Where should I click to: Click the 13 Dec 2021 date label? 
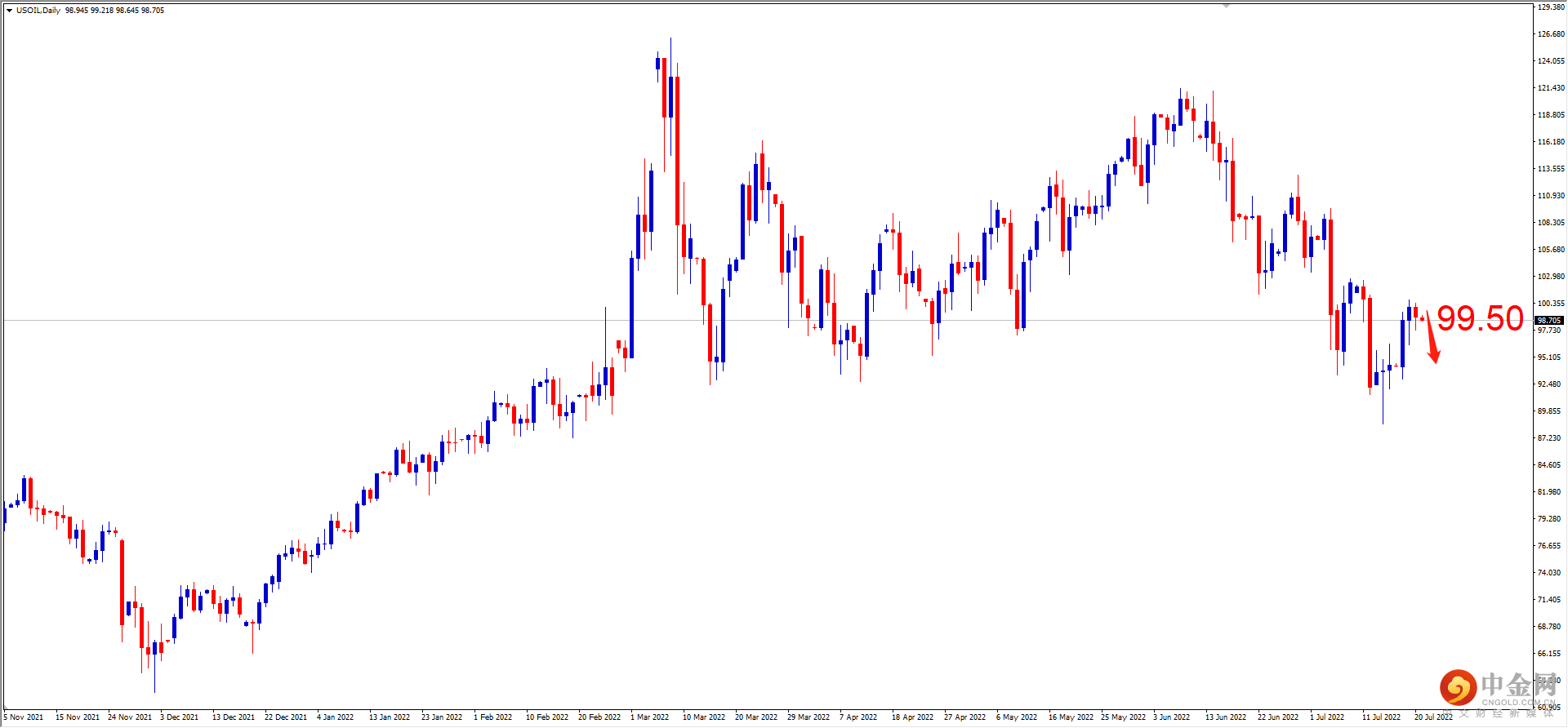tap(234, 717)
